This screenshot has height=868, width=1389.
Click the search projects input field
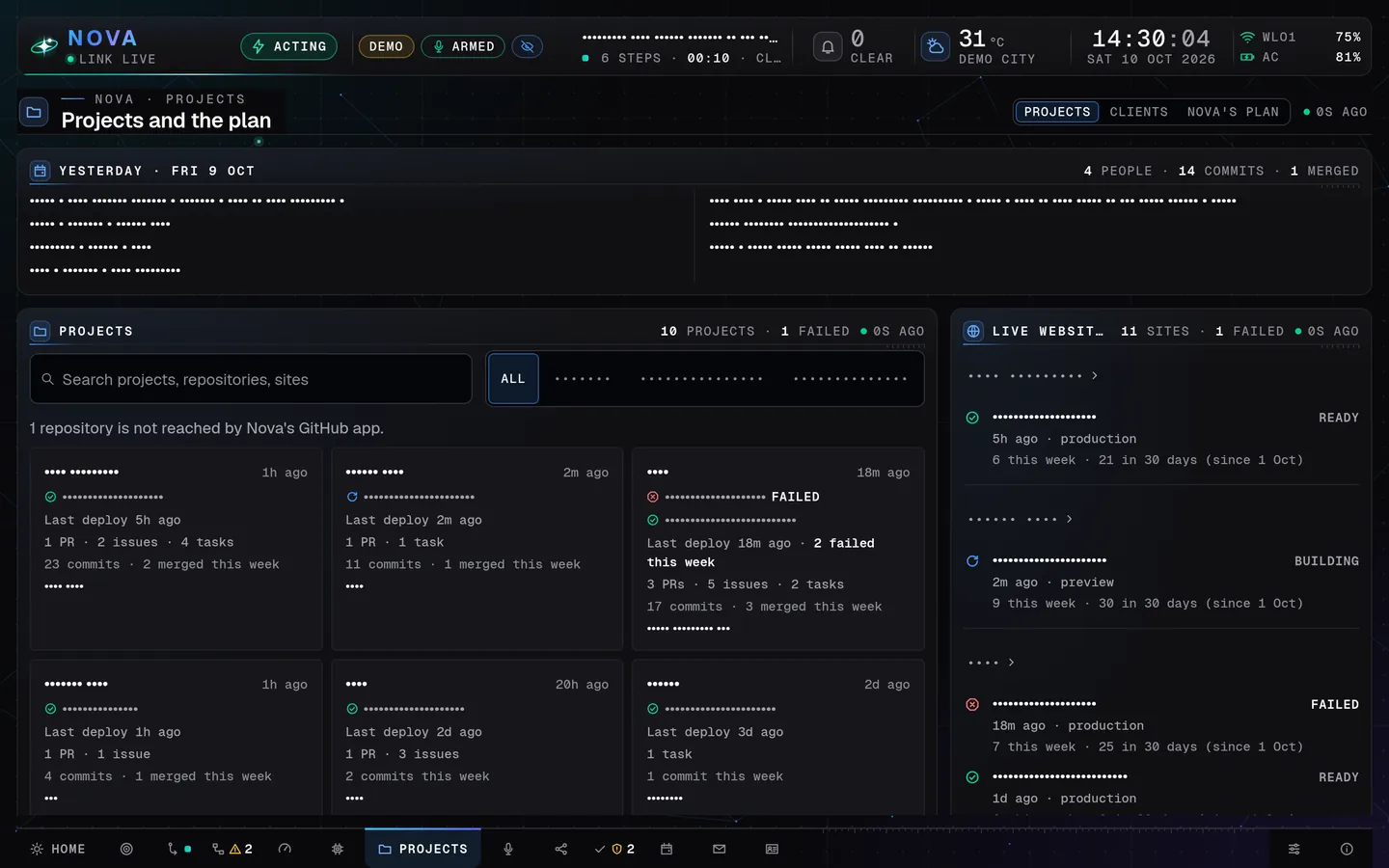click(x=251, y=379)
